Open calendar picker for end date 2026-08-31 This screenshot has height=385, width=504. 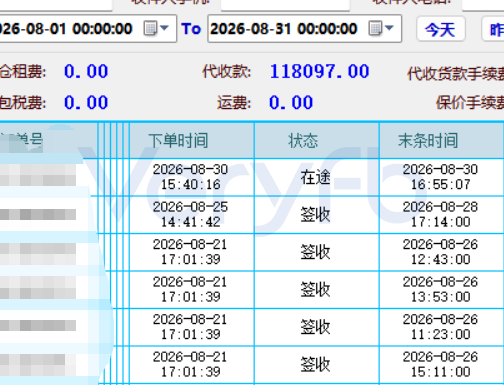point(381,29)
